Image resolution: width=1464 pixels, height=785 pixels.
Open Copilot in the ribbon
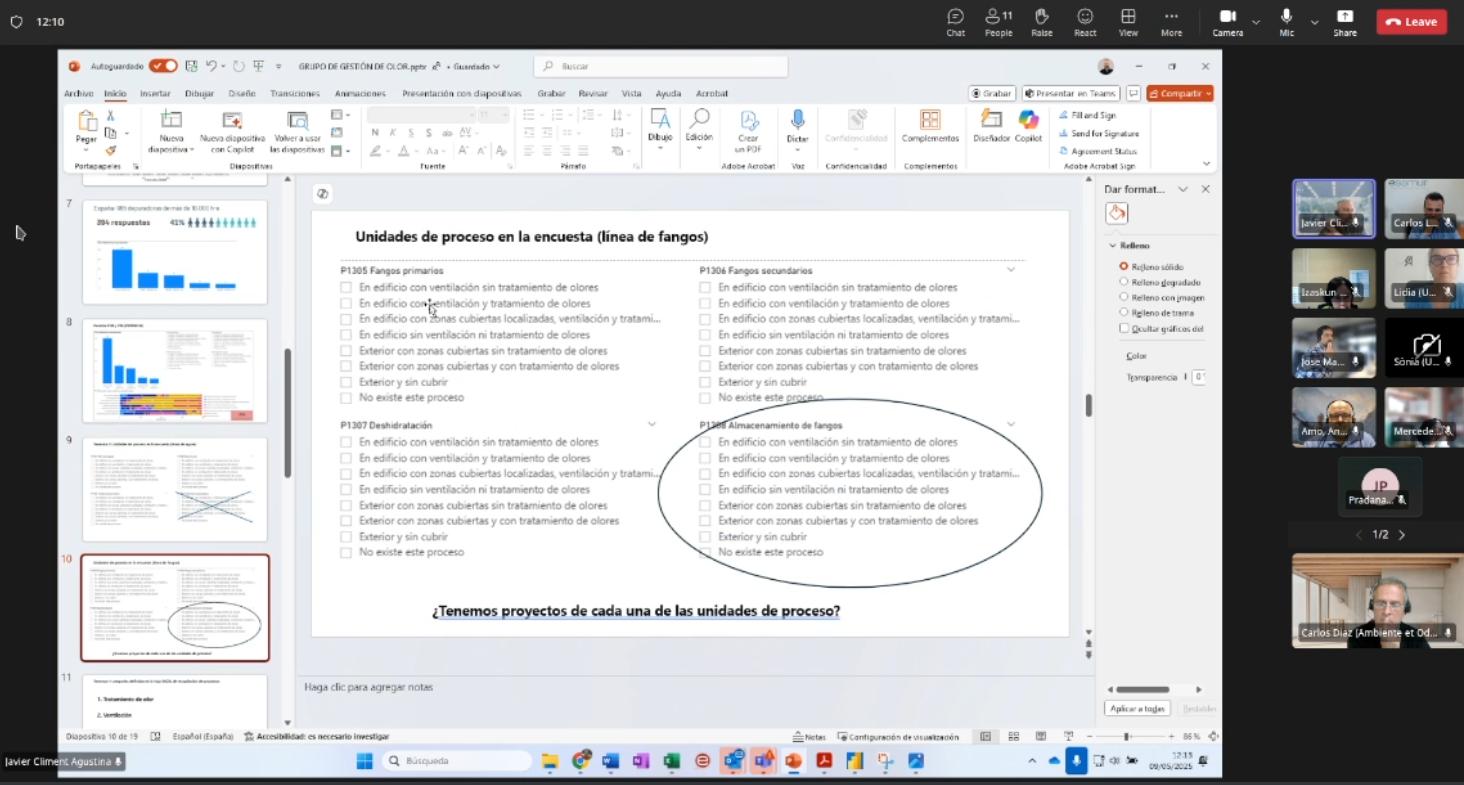[1028, 127]
